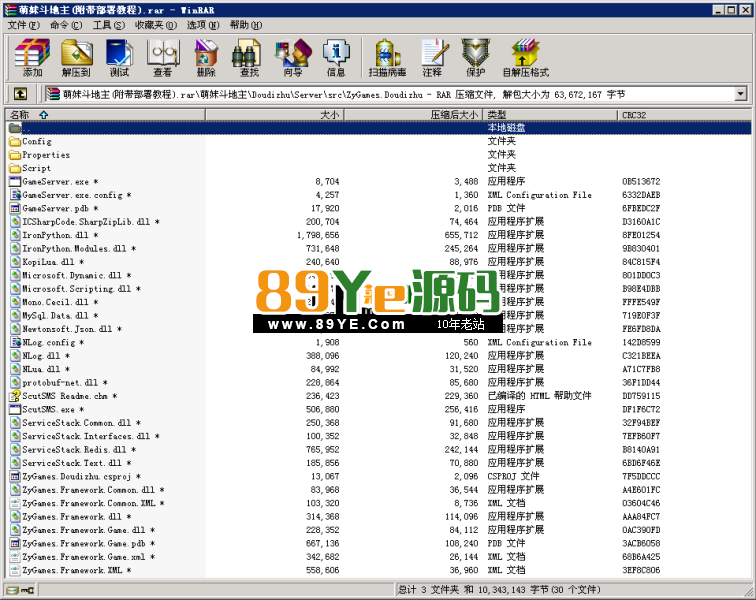756x600 pixels.
Task: Click the Script folder icon
Action: click(x=15, y=168)
